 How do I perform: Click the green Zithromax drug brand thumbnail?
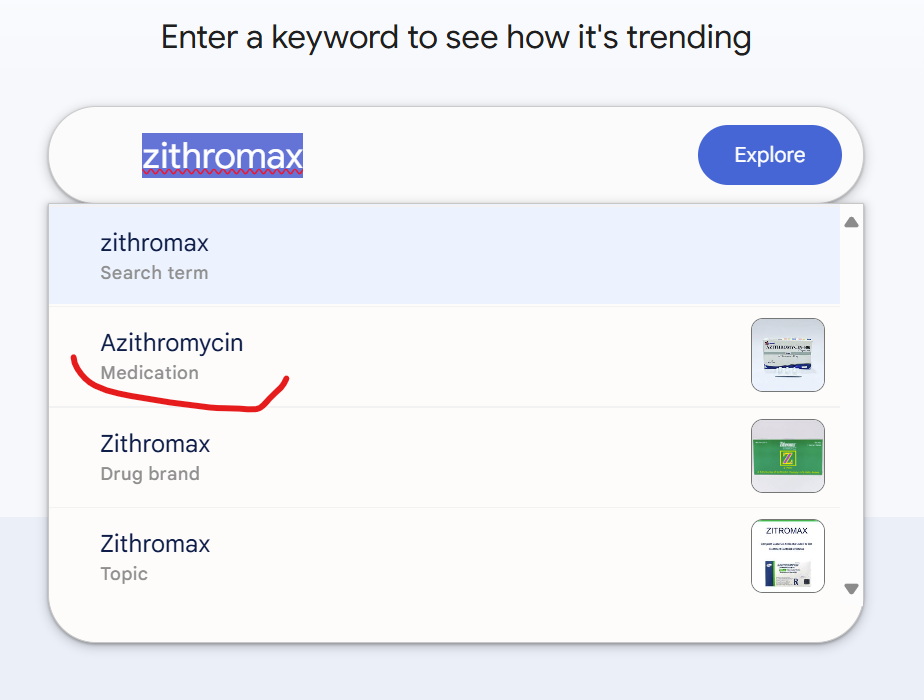point(787,456)
